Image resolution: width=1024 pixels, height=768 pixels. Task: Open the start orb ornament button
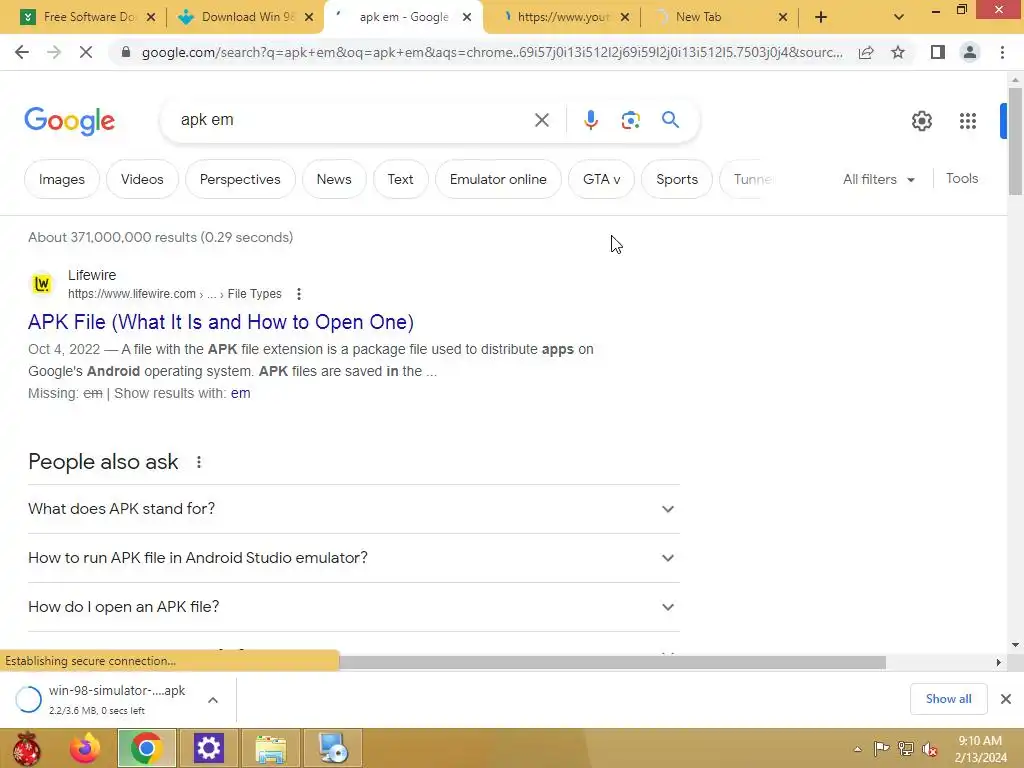point(26,748)
